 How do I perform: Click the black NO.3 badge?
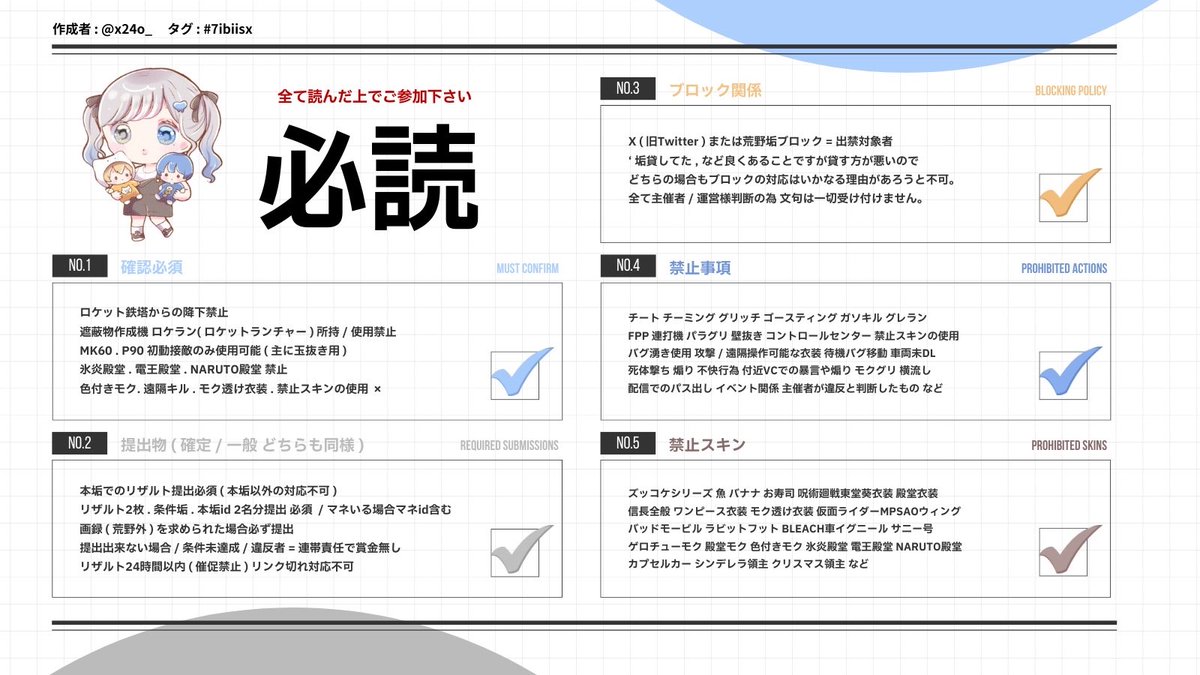click(x=628, y=89)
